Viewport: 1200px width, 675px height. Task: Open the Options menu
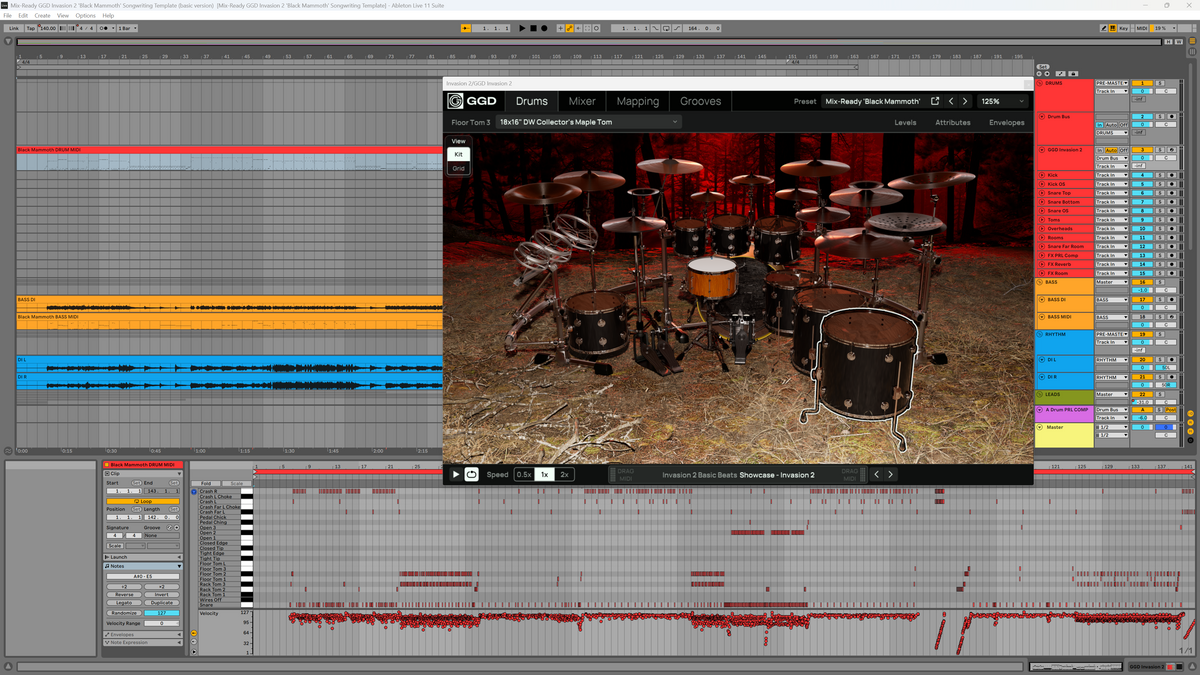click(86, 16)
